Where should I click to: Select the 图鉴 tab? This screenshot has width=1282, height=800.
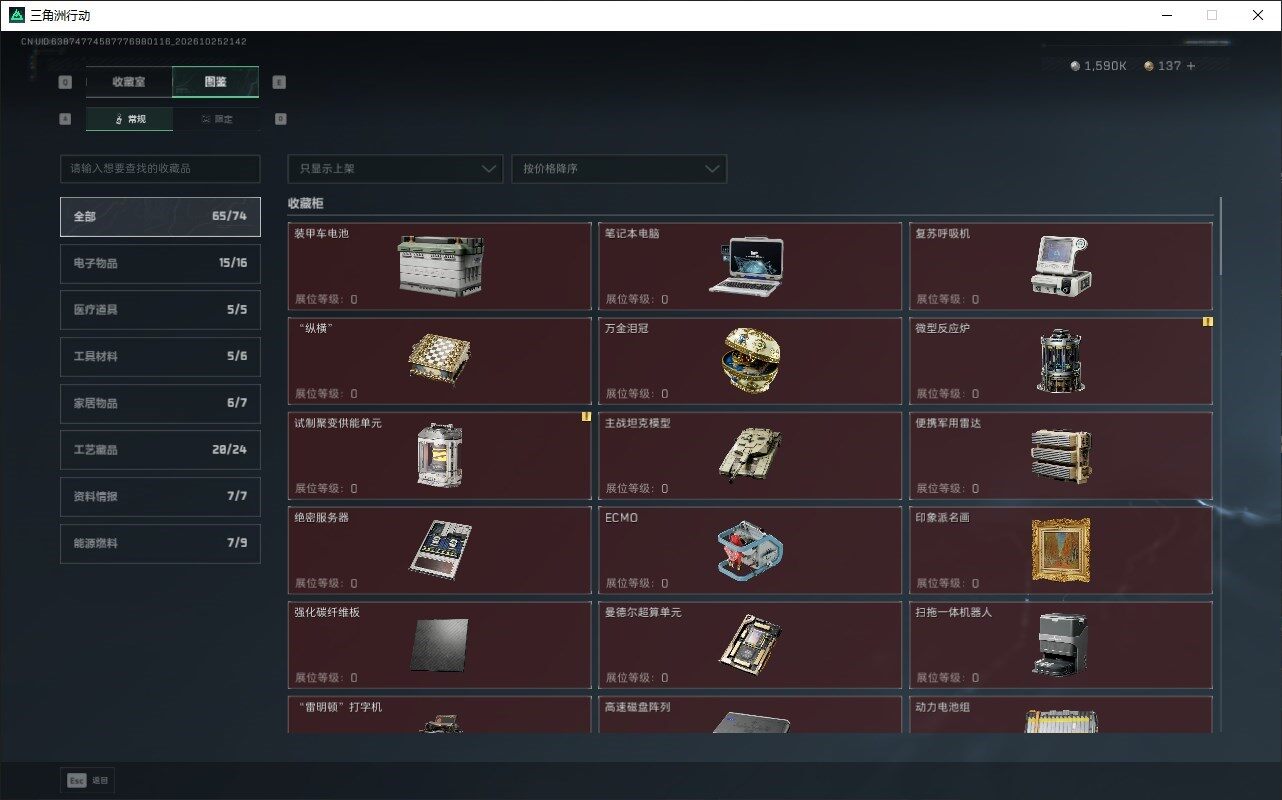tap(215, 82)
